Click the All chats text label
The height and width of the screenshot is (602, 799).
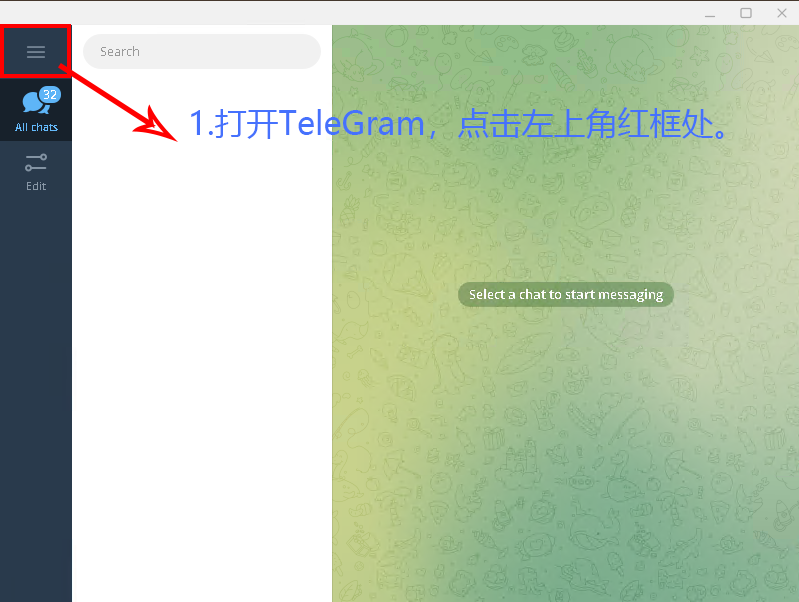tap(36, 127)
